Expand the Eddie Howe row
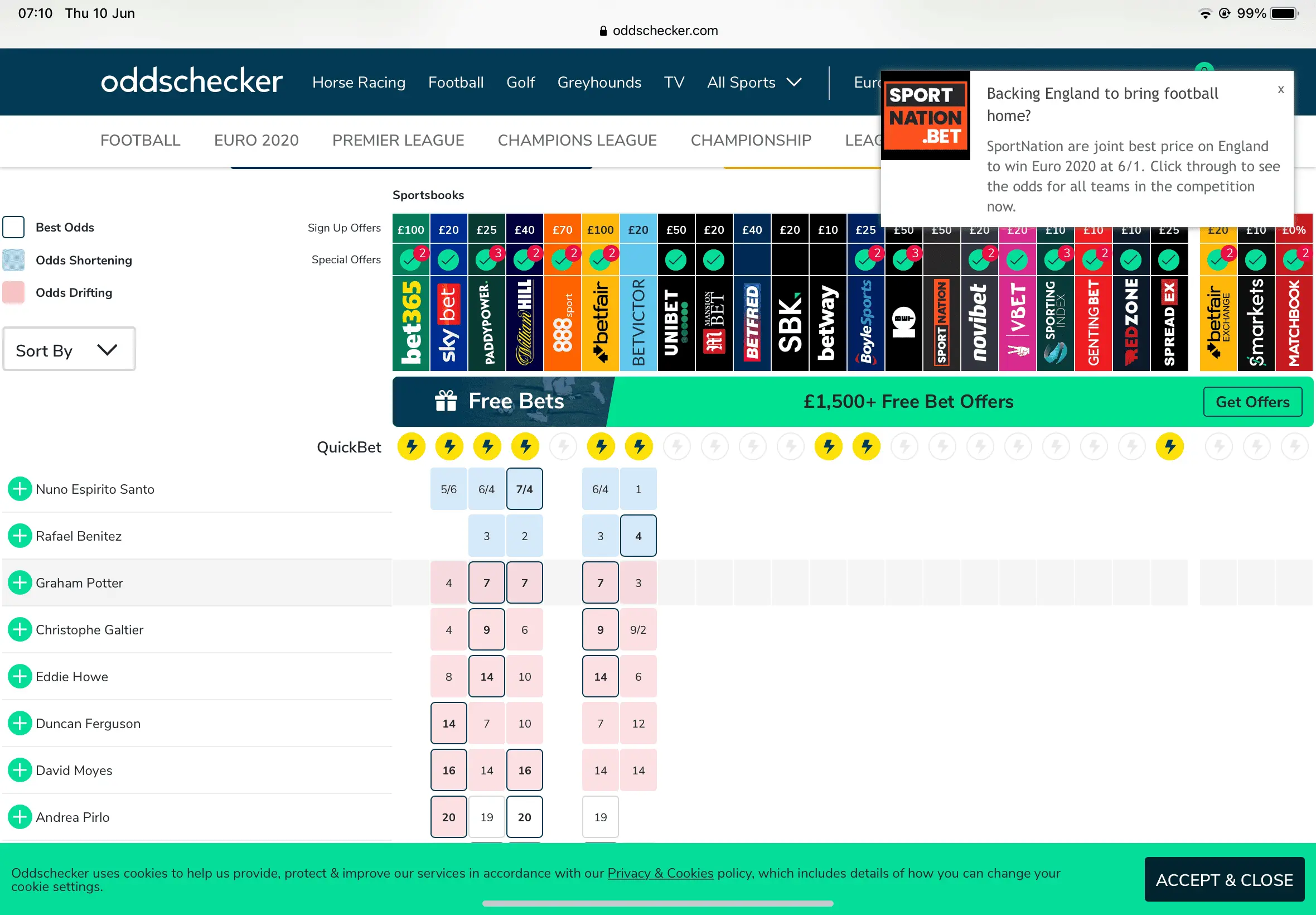Image resolution: width=1316 pixels, height=915 pixels. pyautogui.click(x=20, y=677)
